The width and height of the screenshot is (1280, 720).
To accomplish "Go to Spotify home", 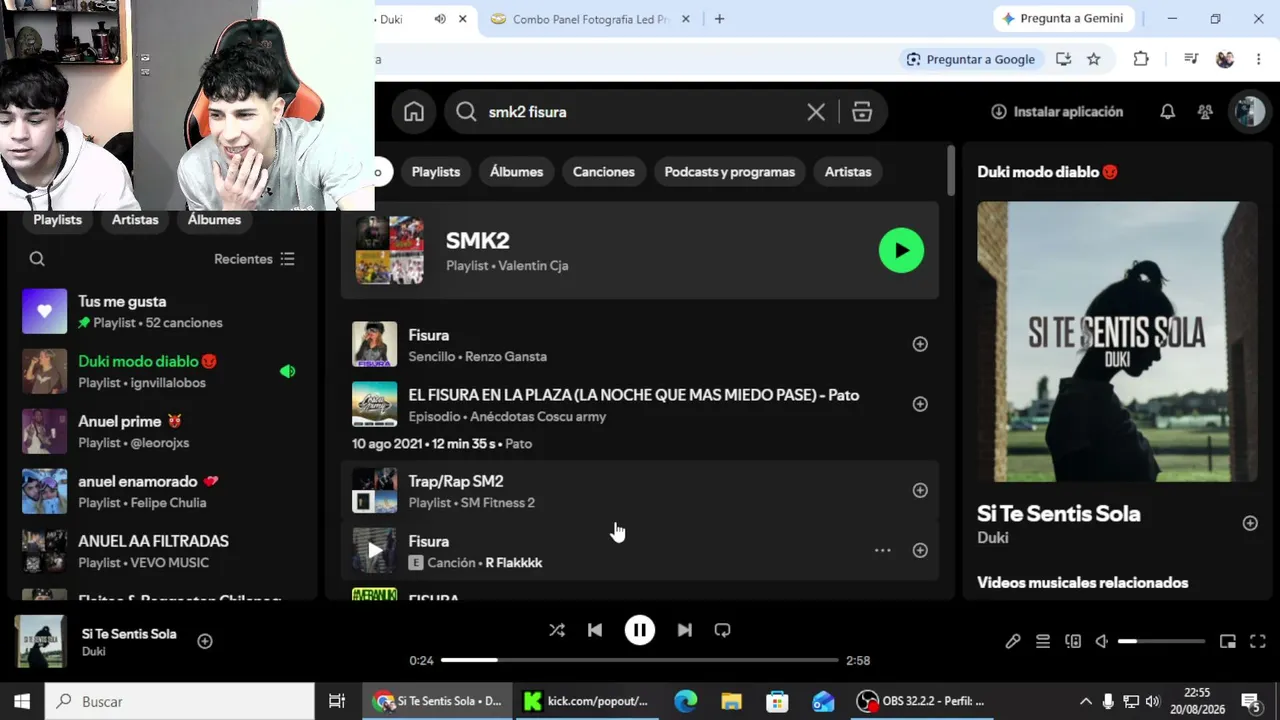I will click(x=414, y=112).
